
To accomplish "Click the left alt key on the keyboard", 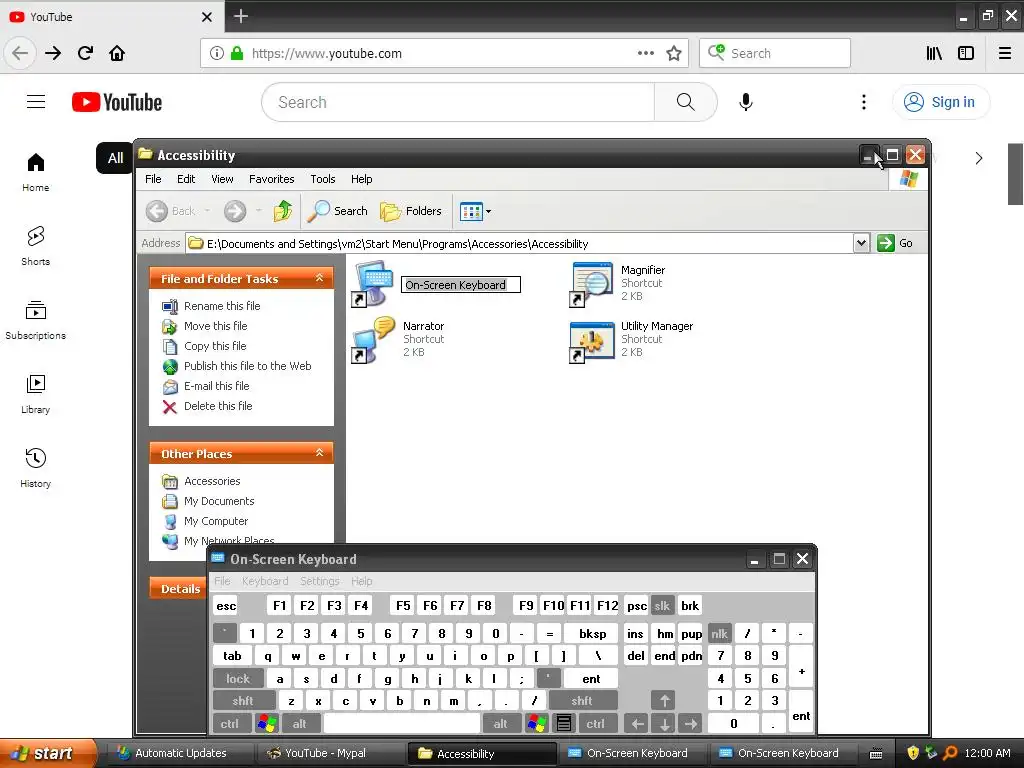I will pos(299,724).
